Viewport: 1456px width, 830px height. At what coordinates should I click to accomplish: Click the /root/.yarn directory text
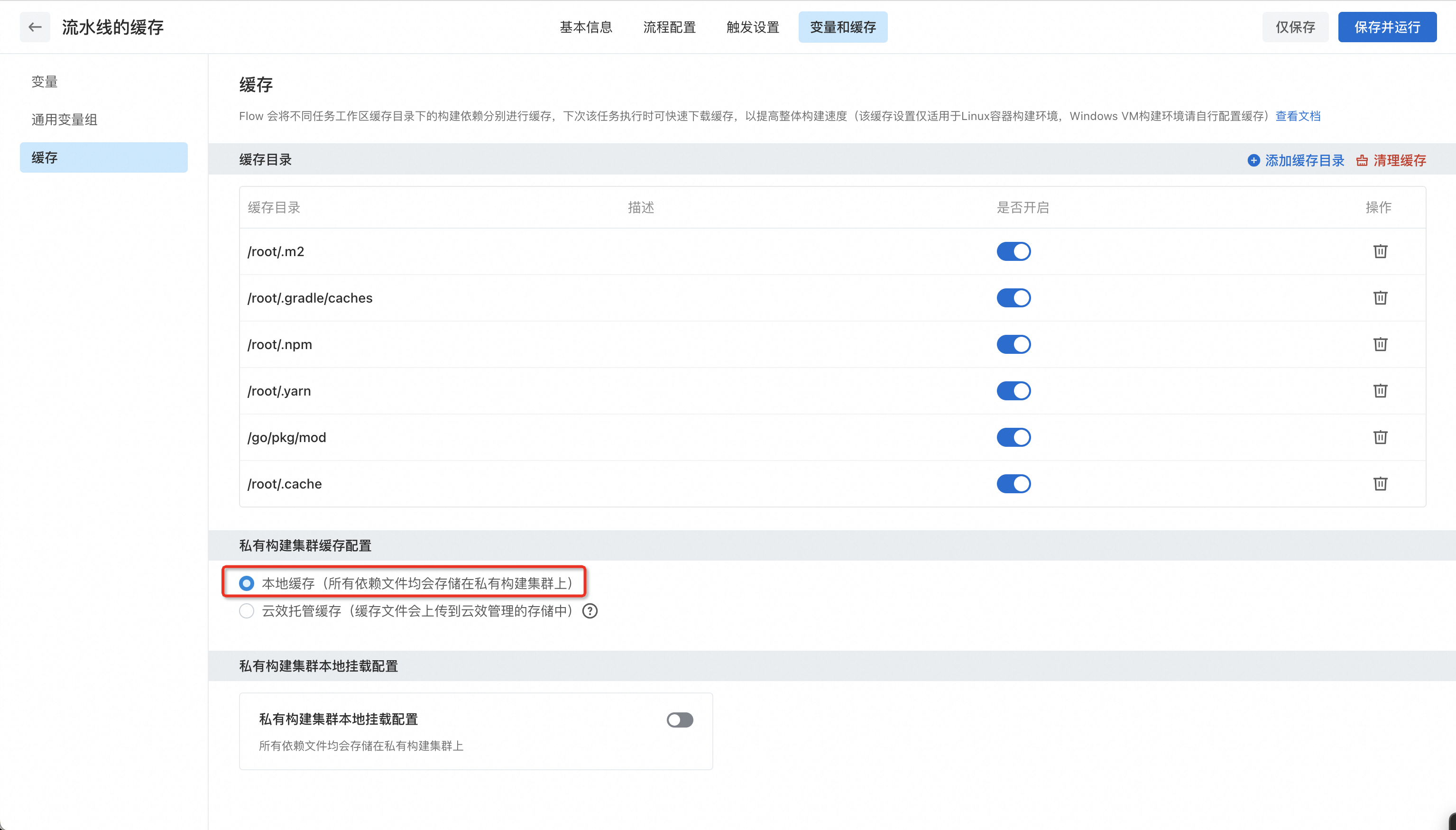click(x=279, y=391)
